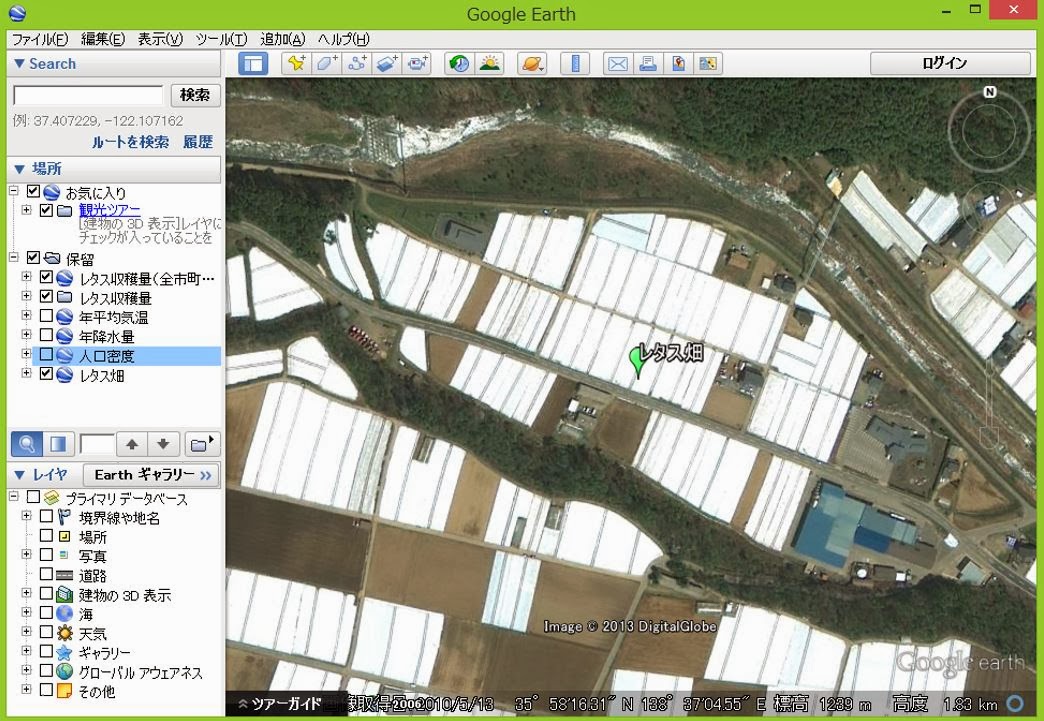Print the current view icon

648,64
